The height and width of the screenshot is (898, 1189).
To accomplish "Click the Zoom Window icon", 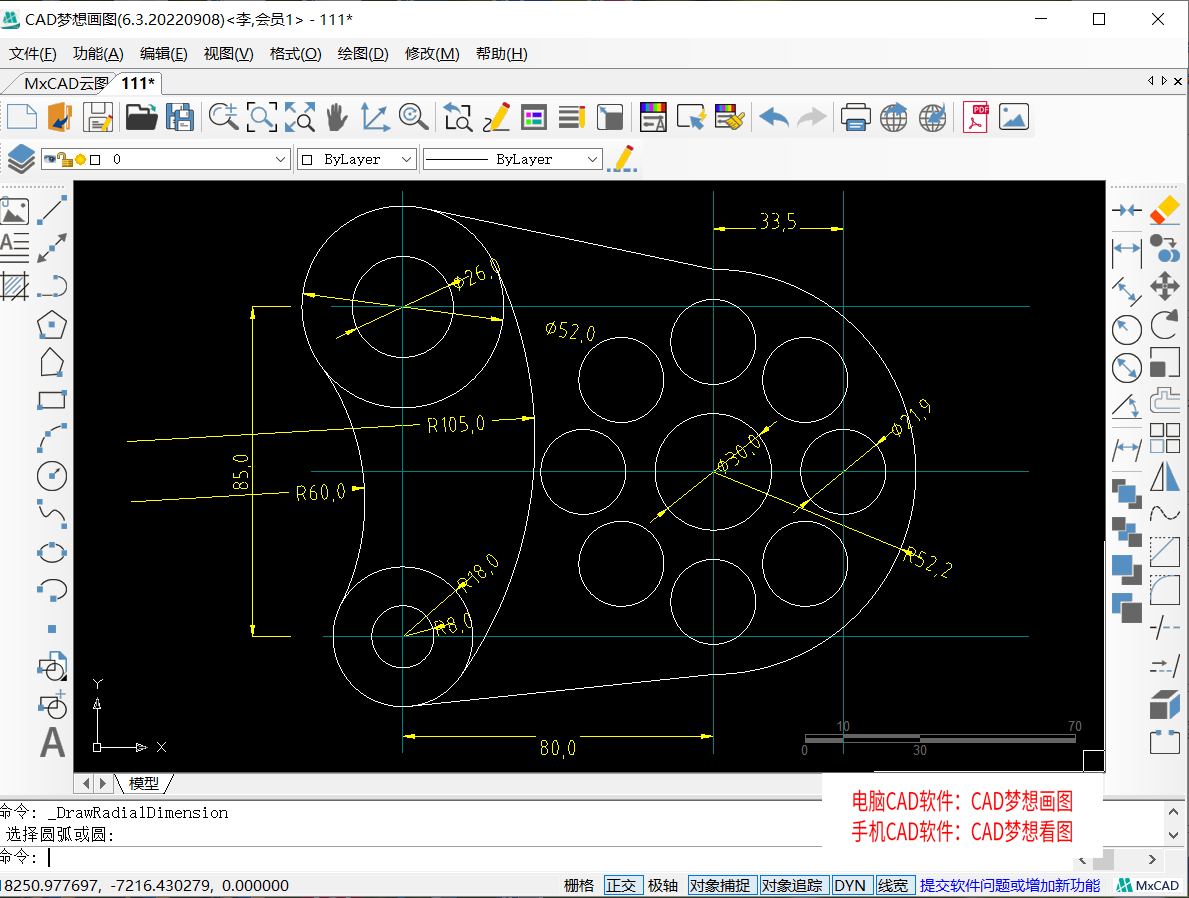I will (x=262, y=118).
